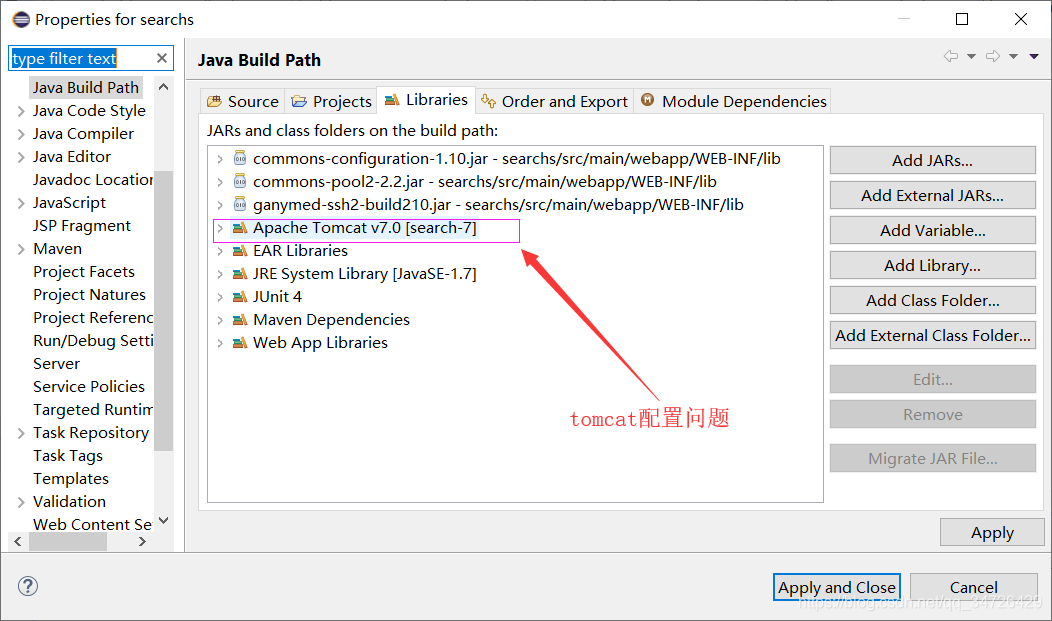
Task: Expand the Apache Tomcat v7.0 tree entry
Action: (221, 227)
